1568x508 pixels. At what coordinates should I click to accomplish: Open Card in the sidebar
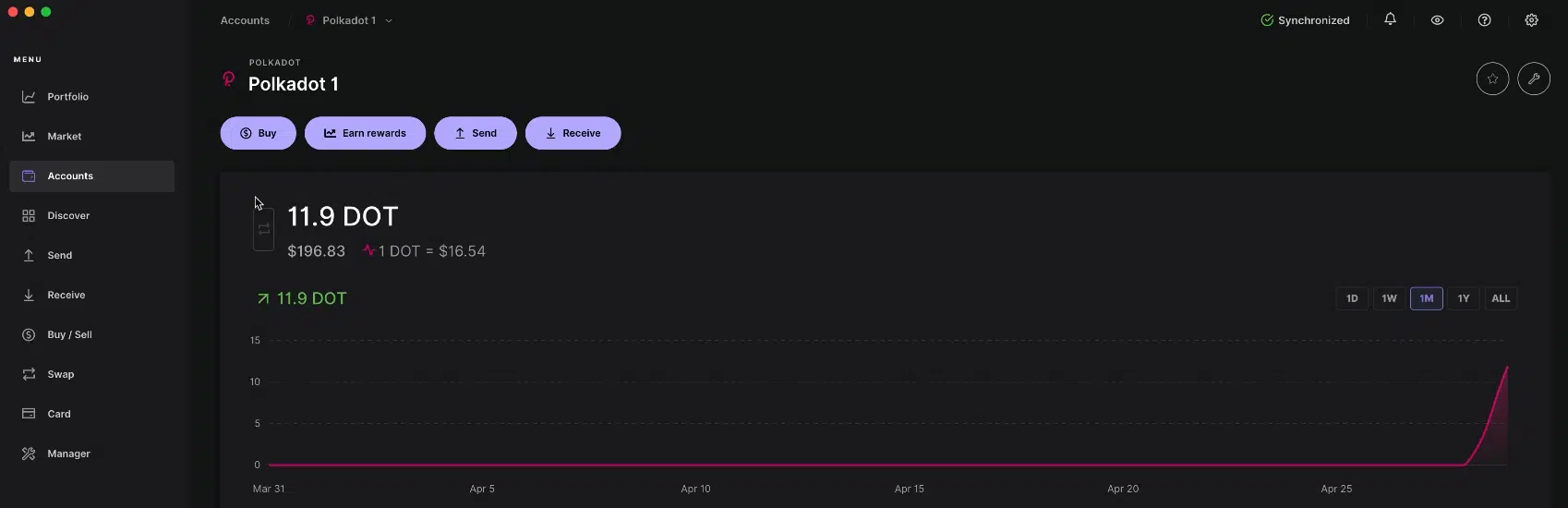91,415
